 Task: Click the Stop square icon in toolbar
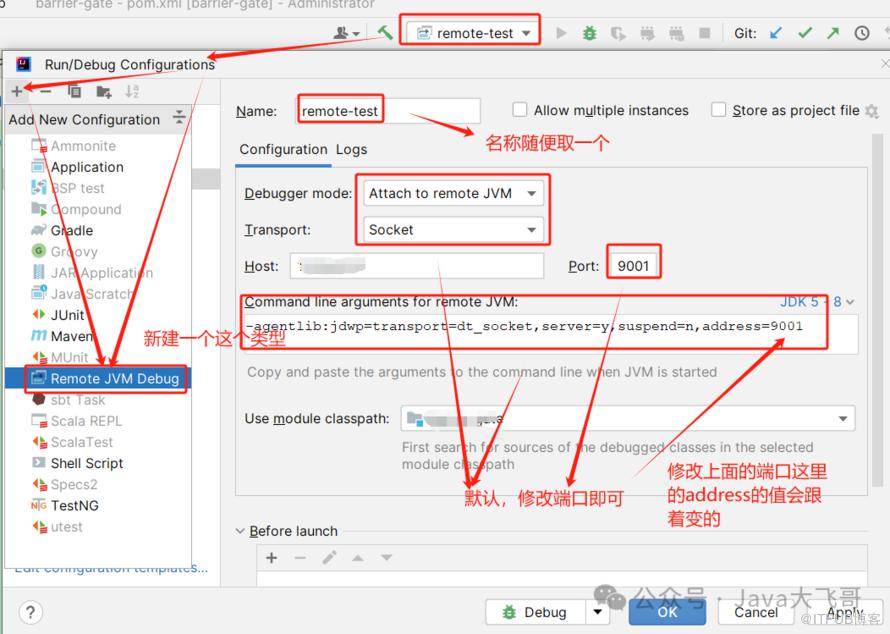(704, 33)
